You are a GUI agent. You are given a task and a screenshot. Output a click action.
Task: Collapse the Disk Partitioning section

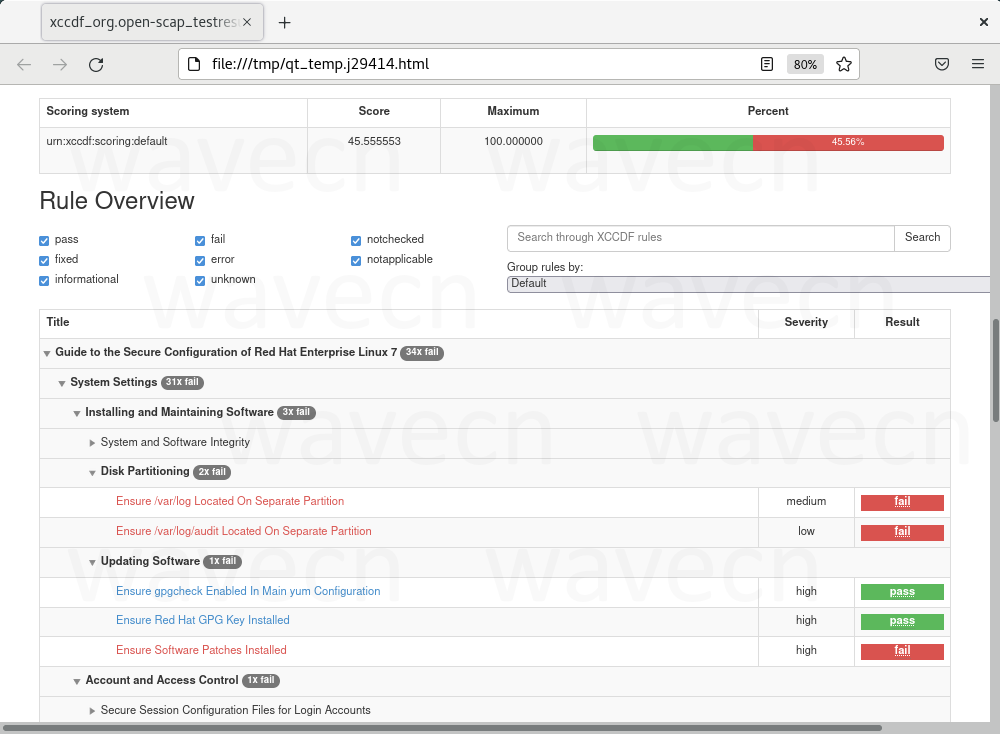click(x=92, y=471)
